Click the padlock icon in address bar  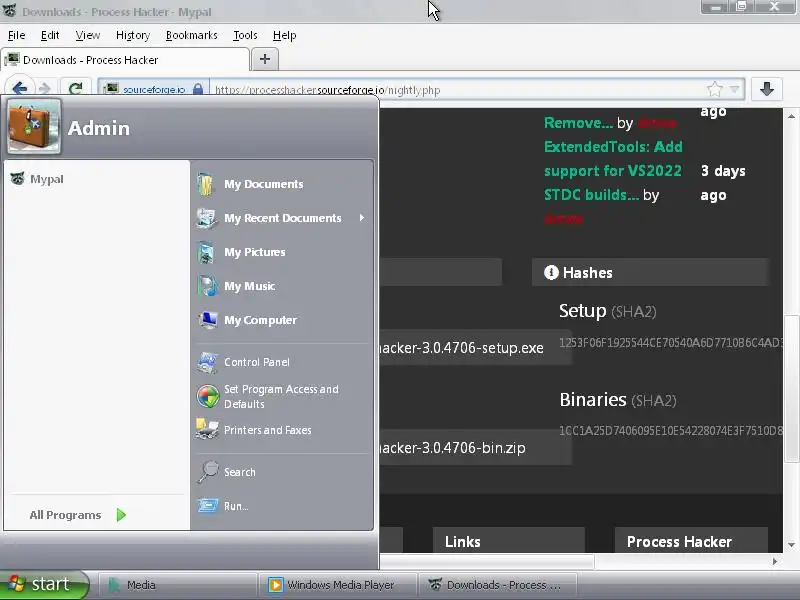point(198,89)
